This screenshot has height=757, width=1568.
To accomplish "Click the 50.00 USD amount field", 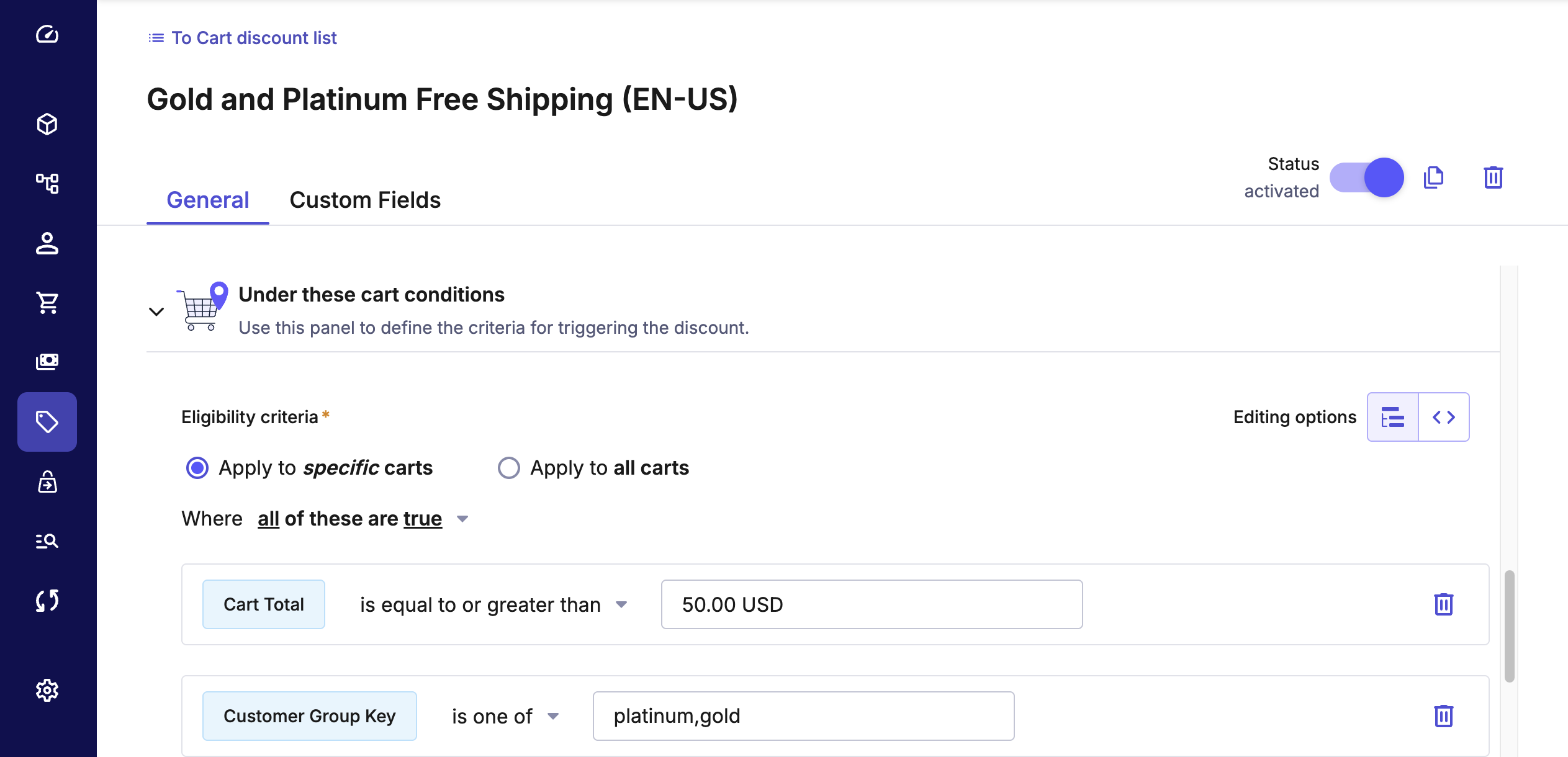I will click(x=872, y=604).
